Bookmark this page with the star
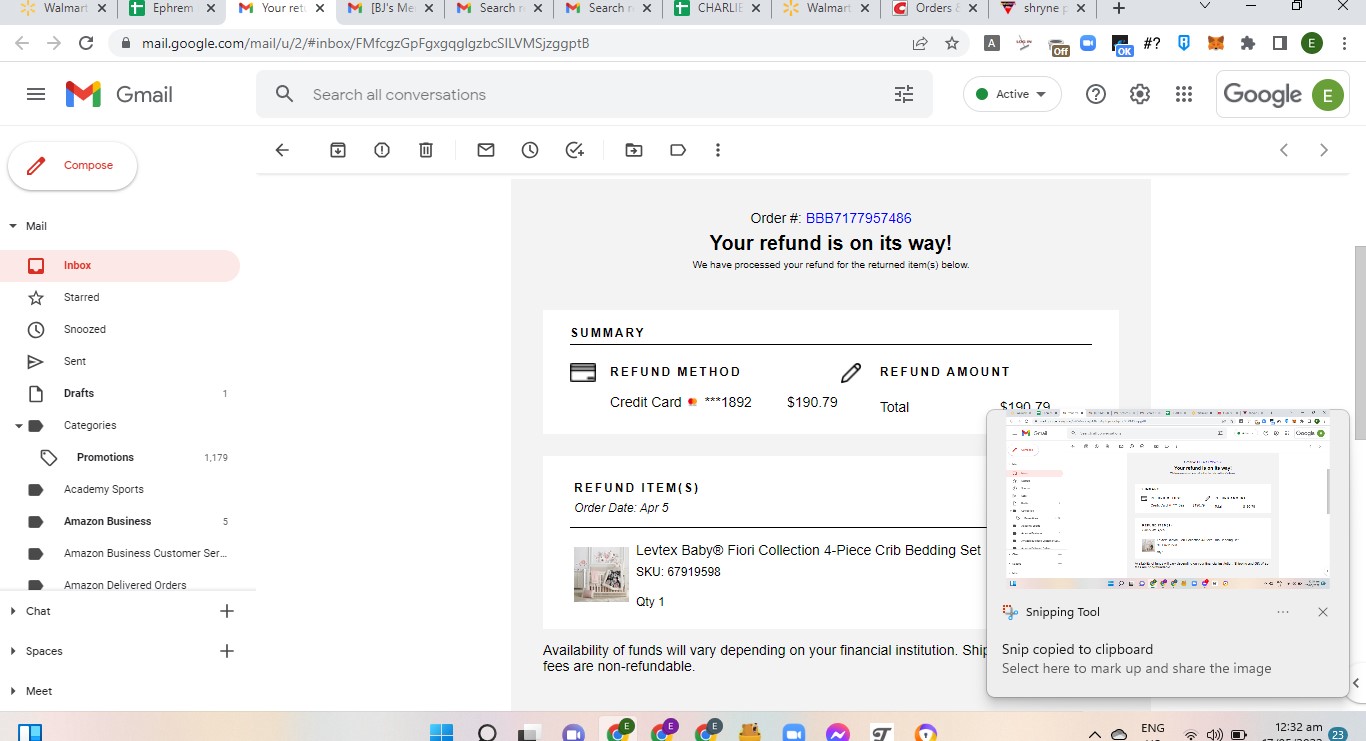This screenshot has height=741, width=1366. (952, 43)
